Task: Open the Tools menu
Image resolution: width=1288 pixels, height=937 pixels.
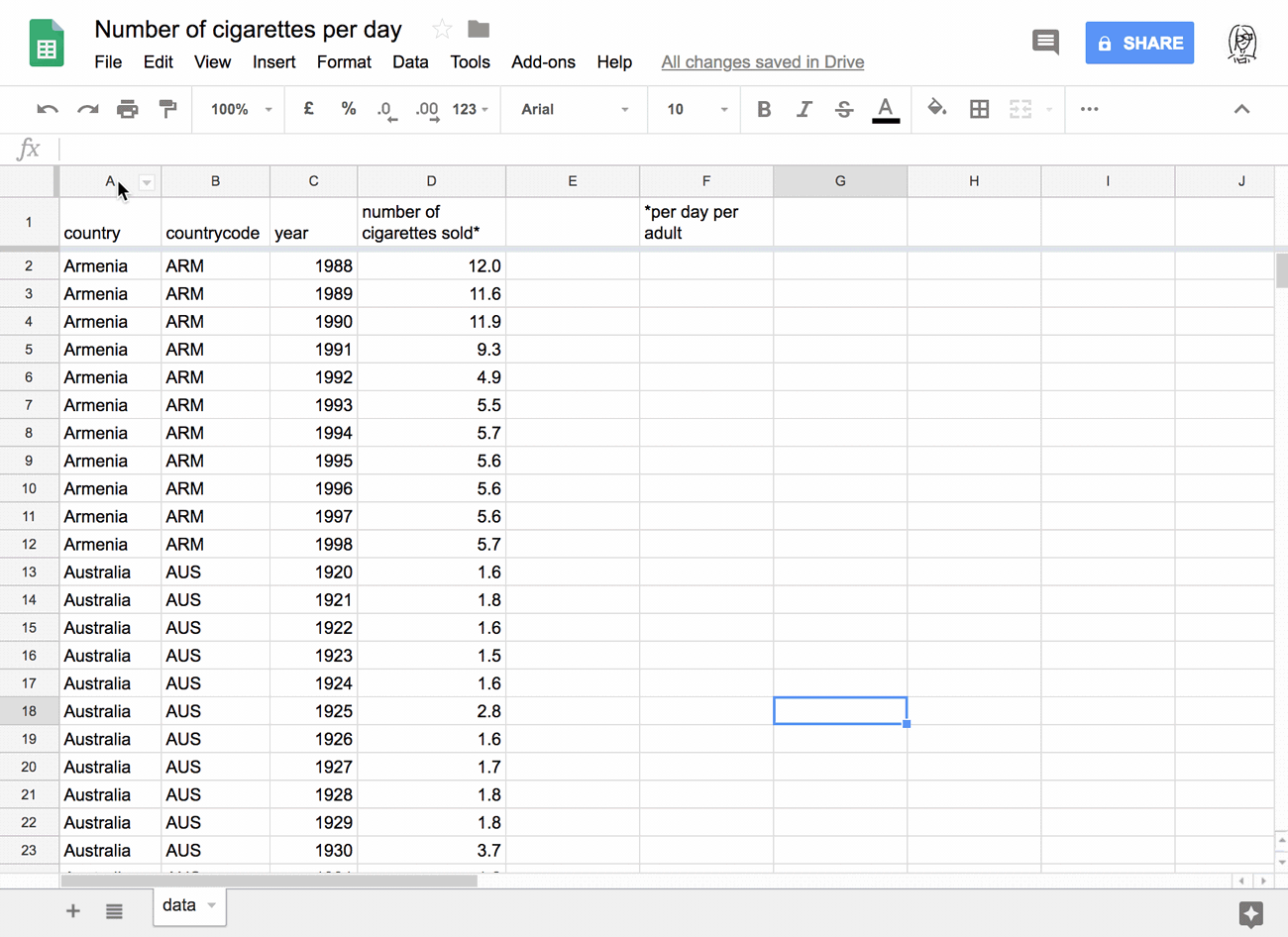Action: (x=470, y=61)
